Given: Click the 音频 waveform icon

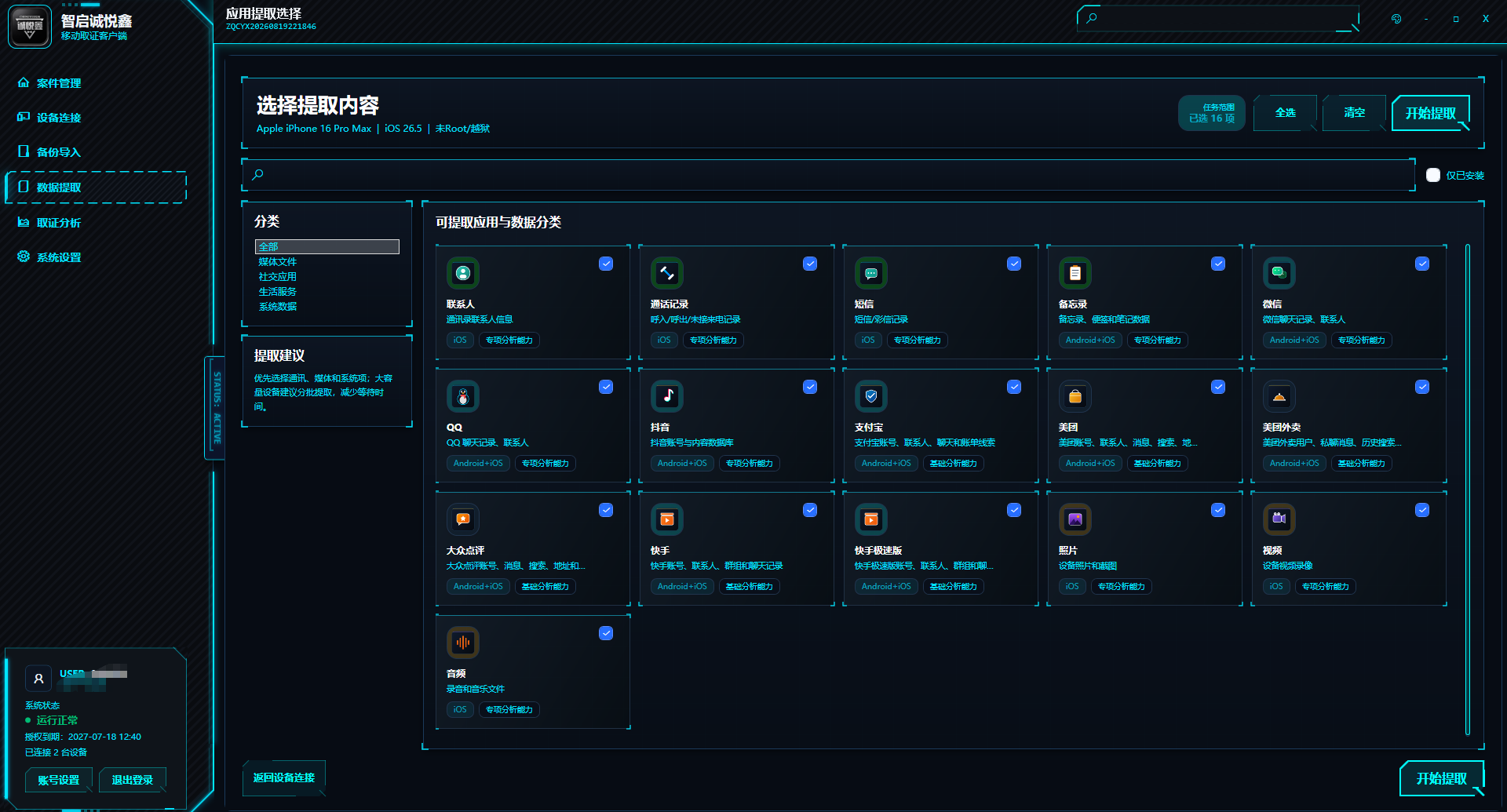Looking at the screenshot, I should [x=463, y=643].
